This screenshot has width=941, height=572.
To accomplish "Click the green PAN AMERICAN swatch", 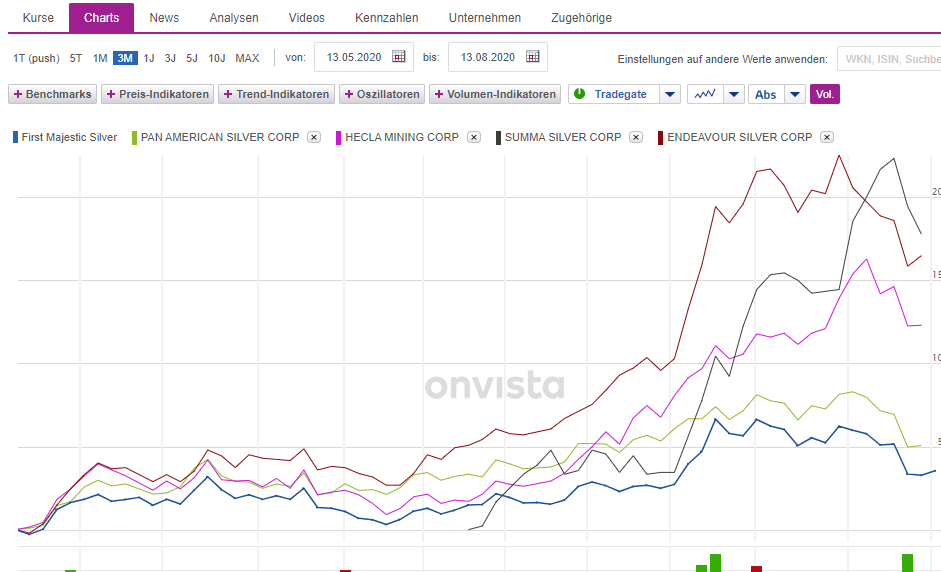I will (x=134, y=137).
